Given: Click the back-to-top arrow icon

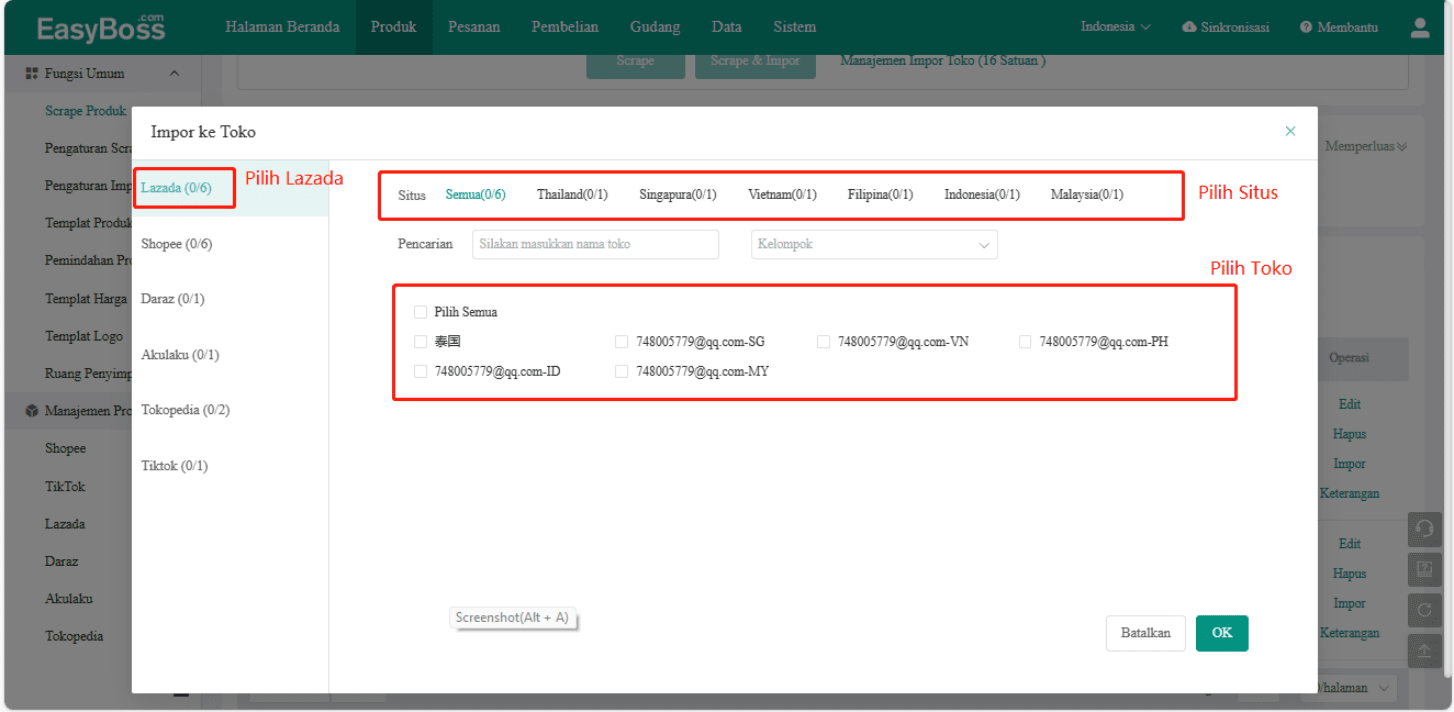Looking at the screenshot, I should point(1425,651).
